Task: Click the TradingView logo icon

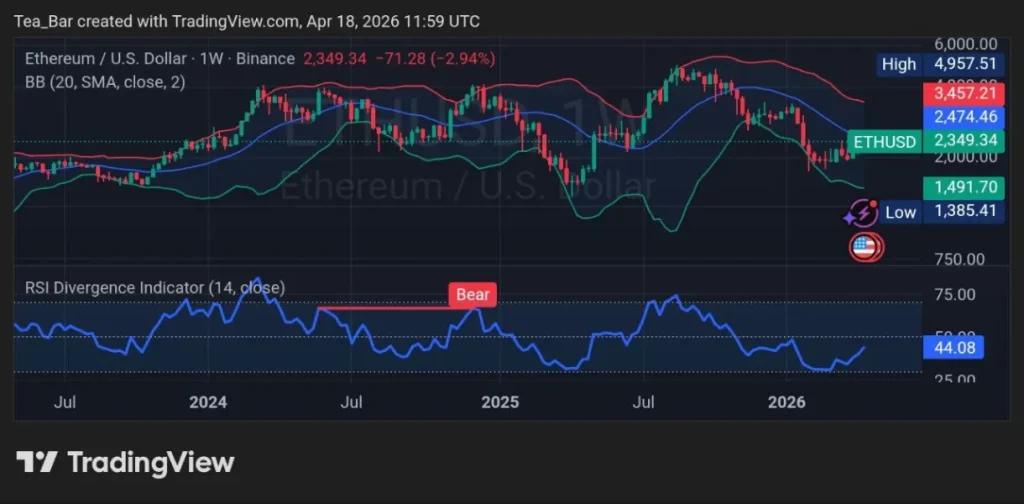Action: tap(36, 462)
